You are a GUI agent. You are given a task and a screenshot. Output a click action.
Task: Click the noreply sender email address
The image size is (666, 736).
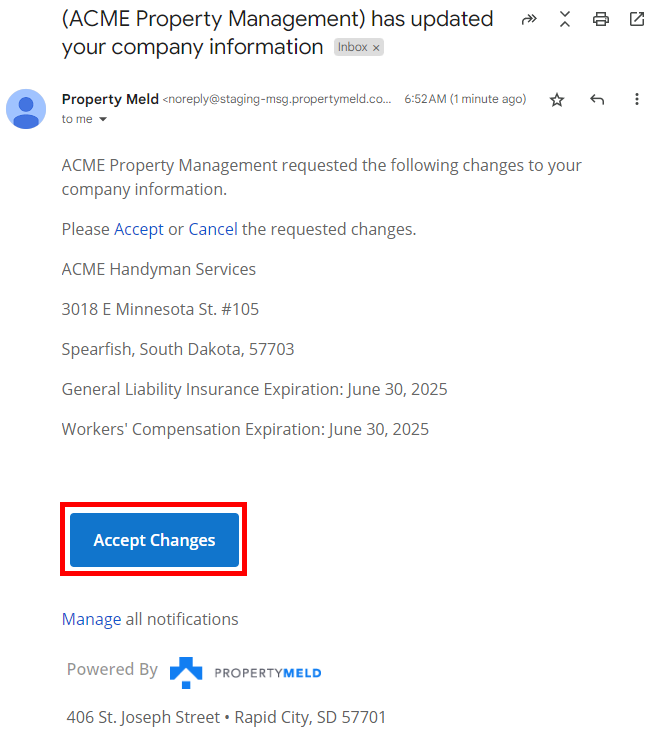click(x=278, y=100)
